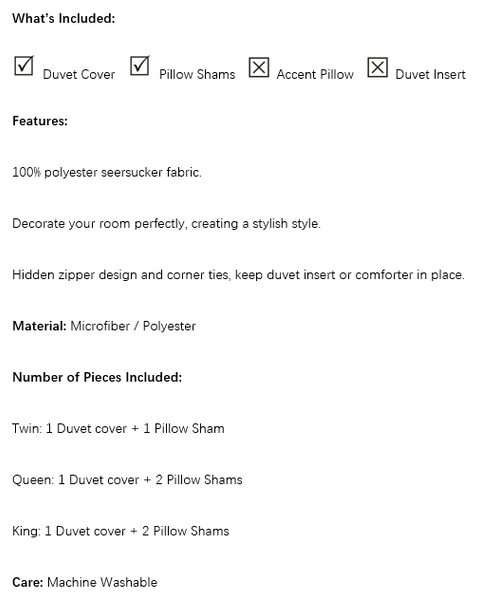The image size is (480, 600).
Task: Click the crossed Duvet Insert box
Action: 378,68
